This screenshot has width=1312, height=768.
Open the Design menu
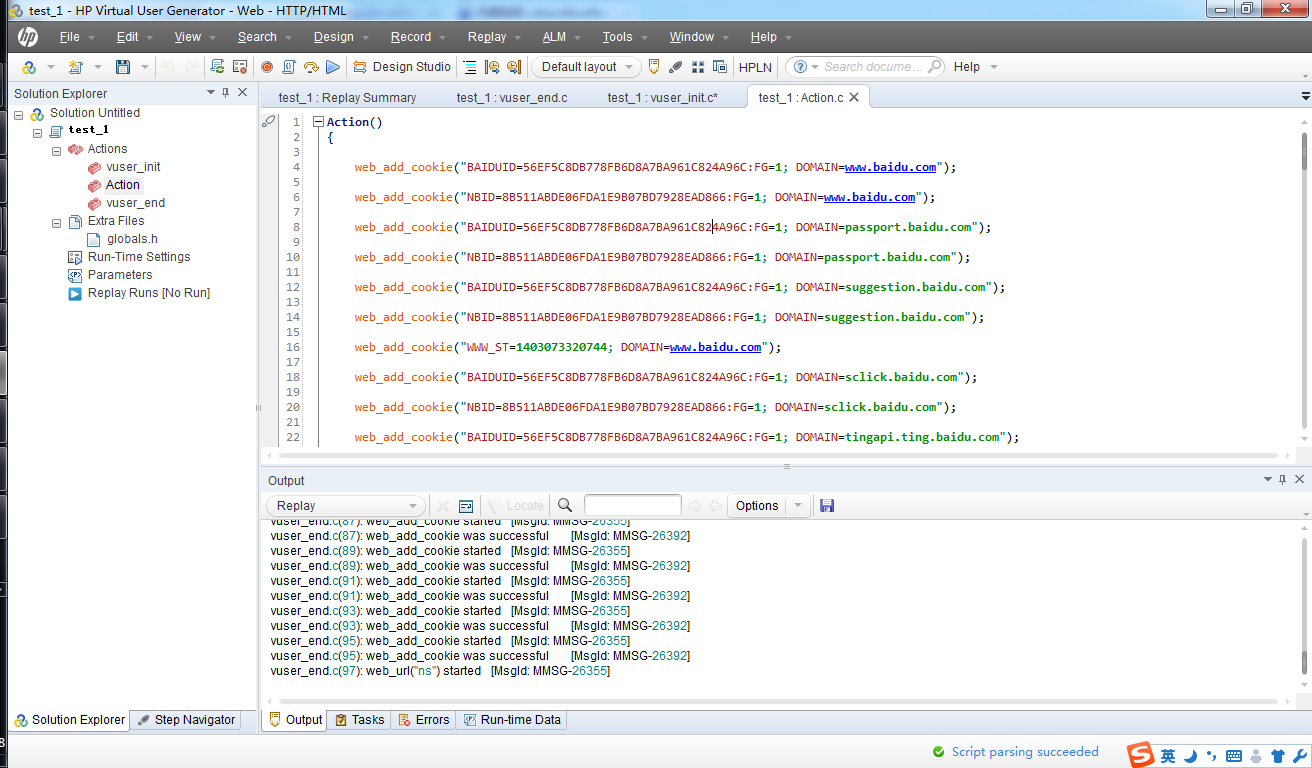point(333,37)
